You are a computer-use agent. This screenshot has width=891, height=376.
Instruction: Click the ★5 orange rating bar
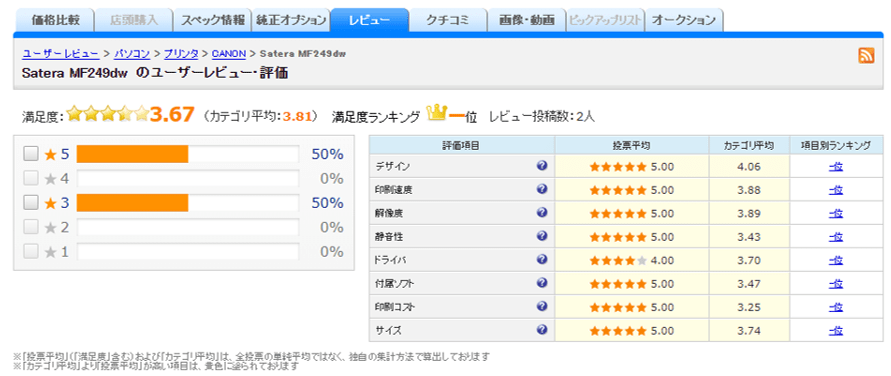click(132, 154)
